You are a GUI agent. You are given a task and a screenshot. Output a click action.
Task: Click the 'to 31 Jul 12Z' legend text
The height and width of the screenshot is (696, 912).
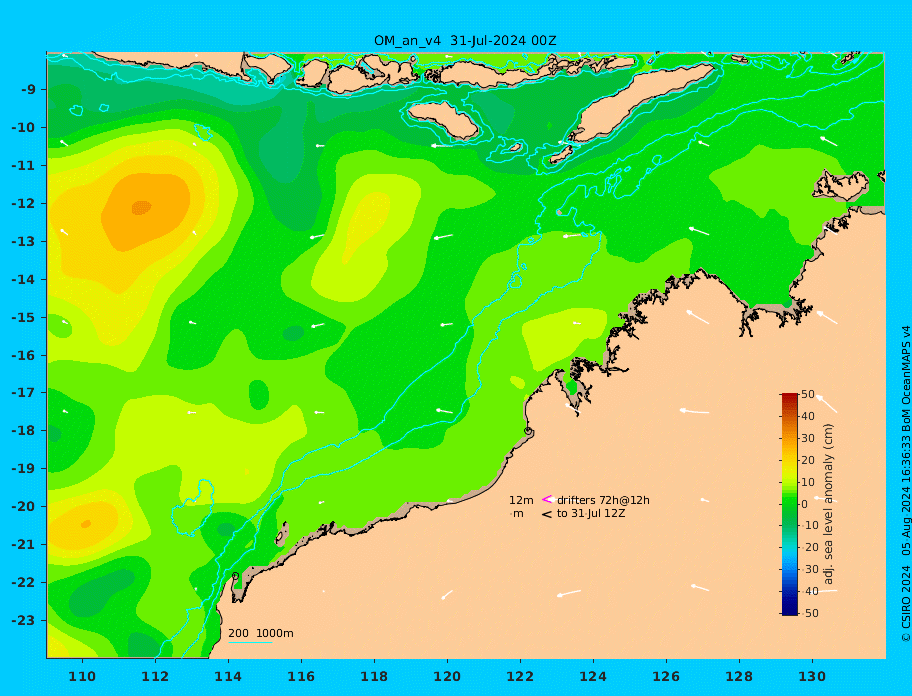pos(591,513)
